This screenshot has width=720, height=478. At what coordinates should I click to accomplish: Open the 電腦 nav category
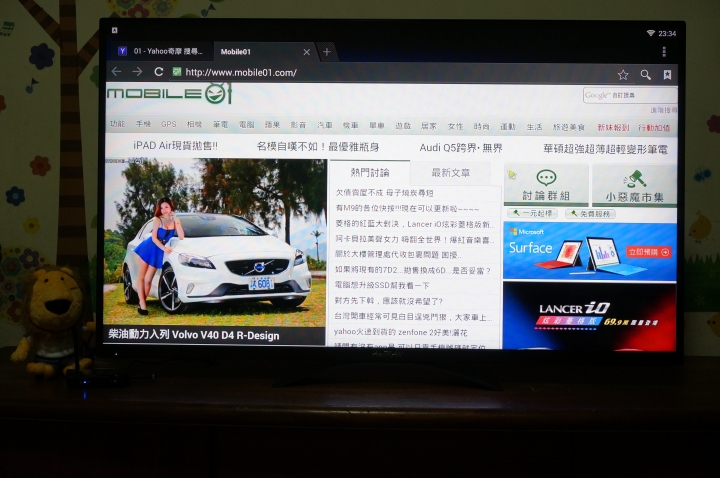[247, 124]
